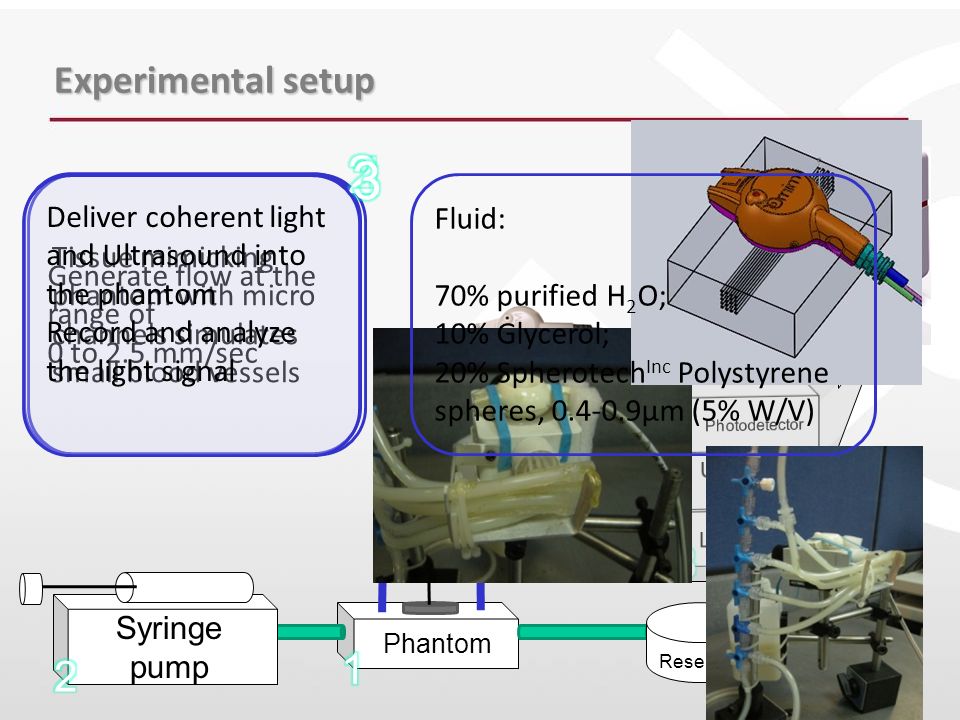The width and height of the screenshot is (960, 720).
Task: Select the syringe drawing above the pump
Action: 137,588
